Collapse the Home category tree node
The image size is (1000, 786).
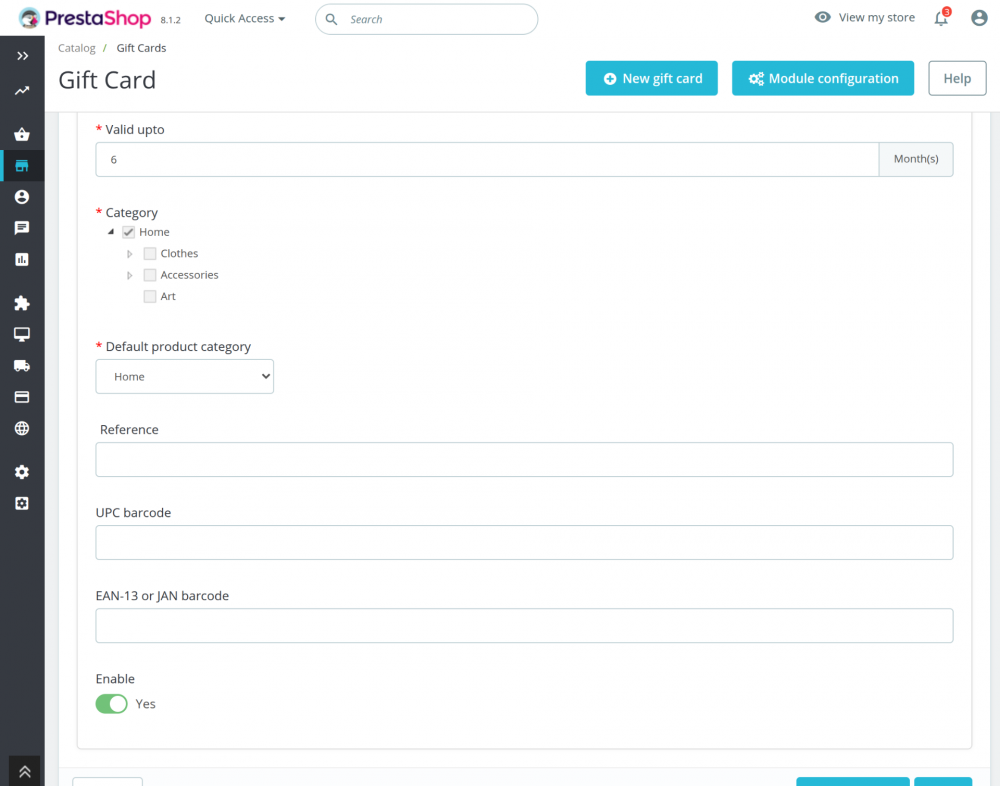(111, 232)
